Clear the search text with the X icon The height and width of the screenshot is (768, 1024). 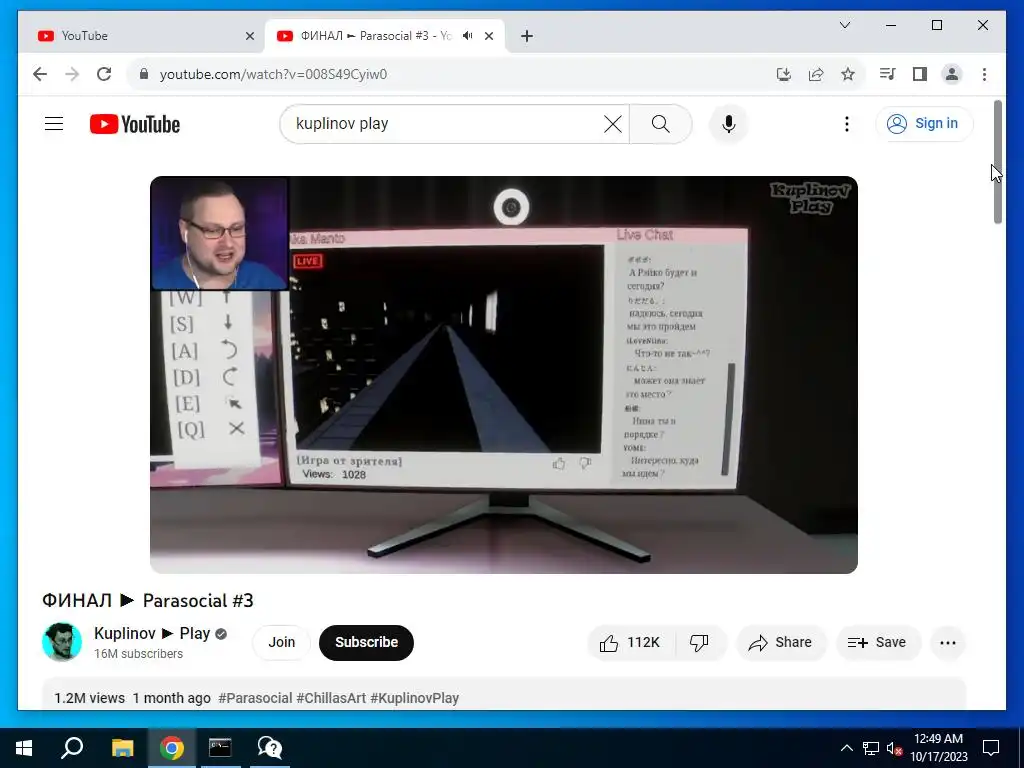pyautogui.click(x=613, y=124)
